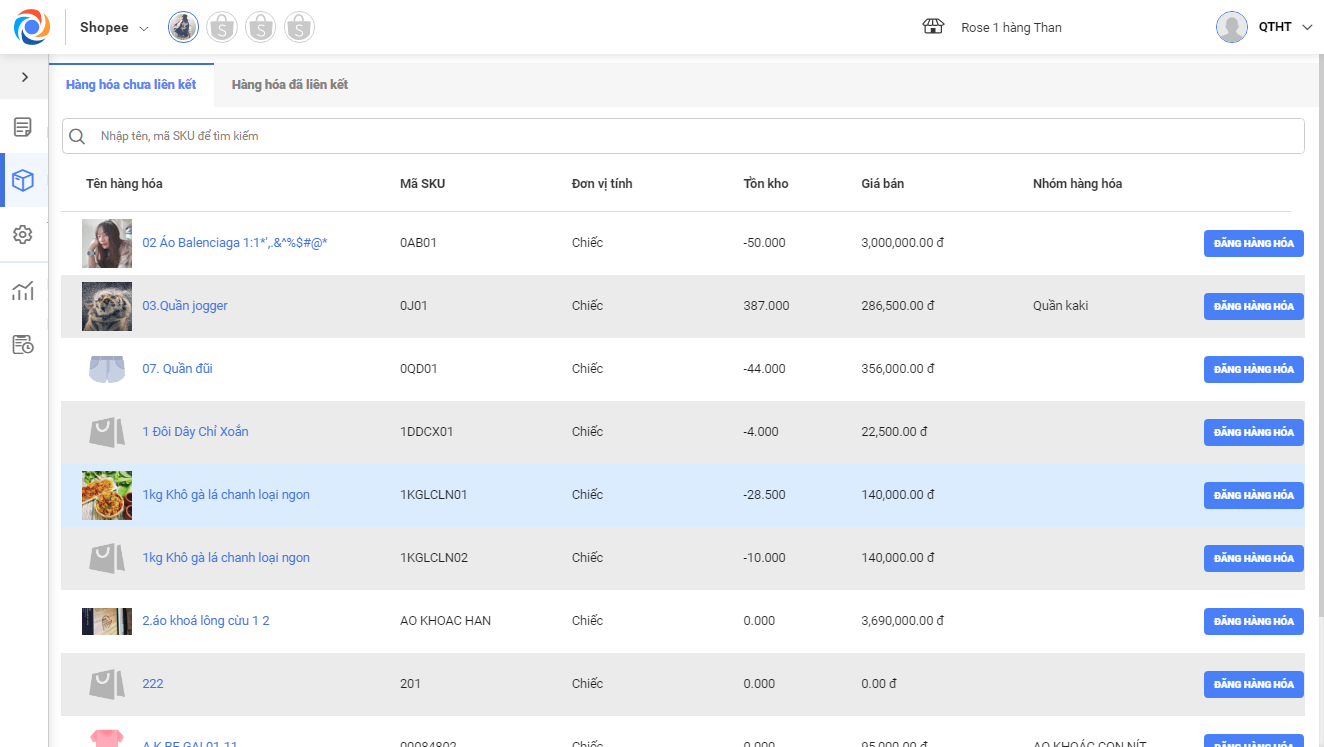The image size is (1324, 747).
Task: Open the Shopee channel dropdown
Action: coord(114,28)
